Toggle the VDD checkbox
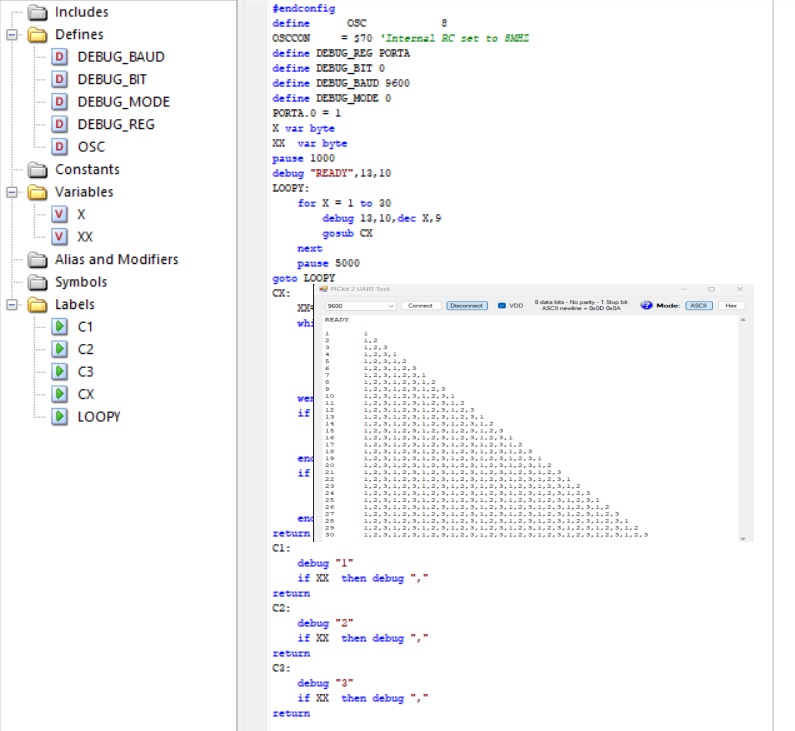 point(502,305)
